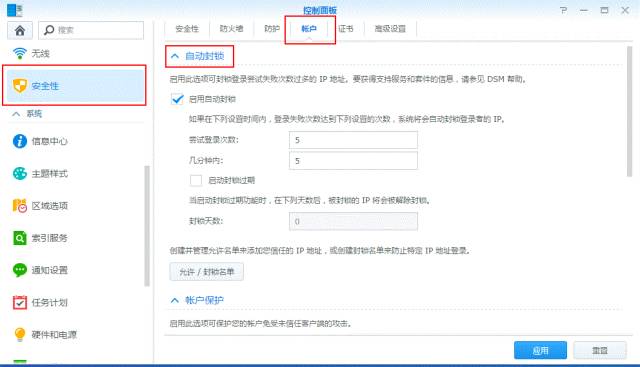Switch to the 证书 tab

click(x=346, y=29)
